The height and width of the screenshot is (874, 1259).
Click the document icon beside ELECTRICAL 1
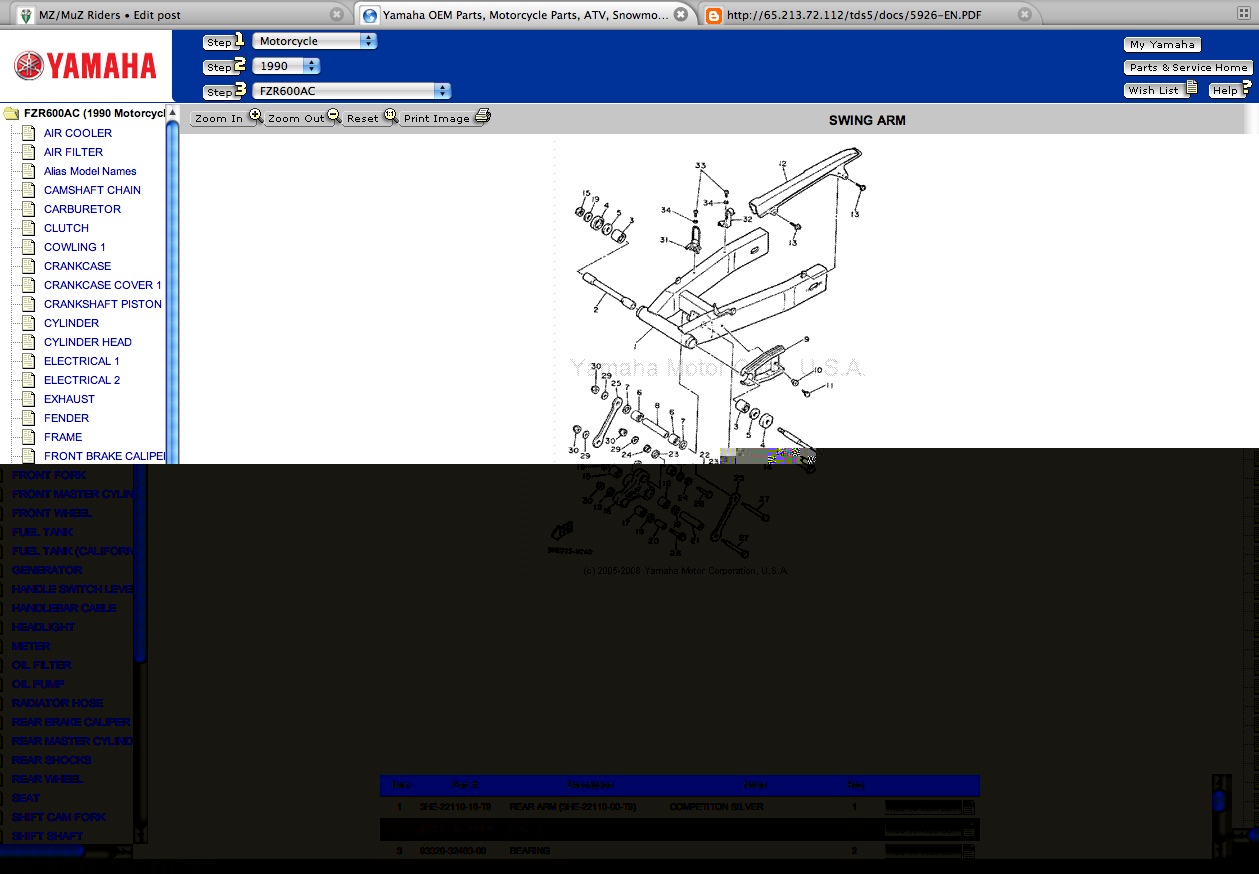[28, 361]
